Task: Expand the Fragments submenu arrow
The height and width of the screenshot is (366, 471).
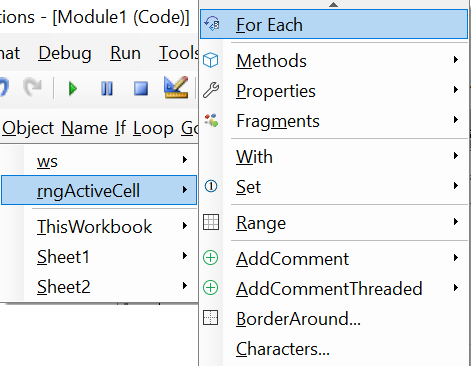Action: 456,120
